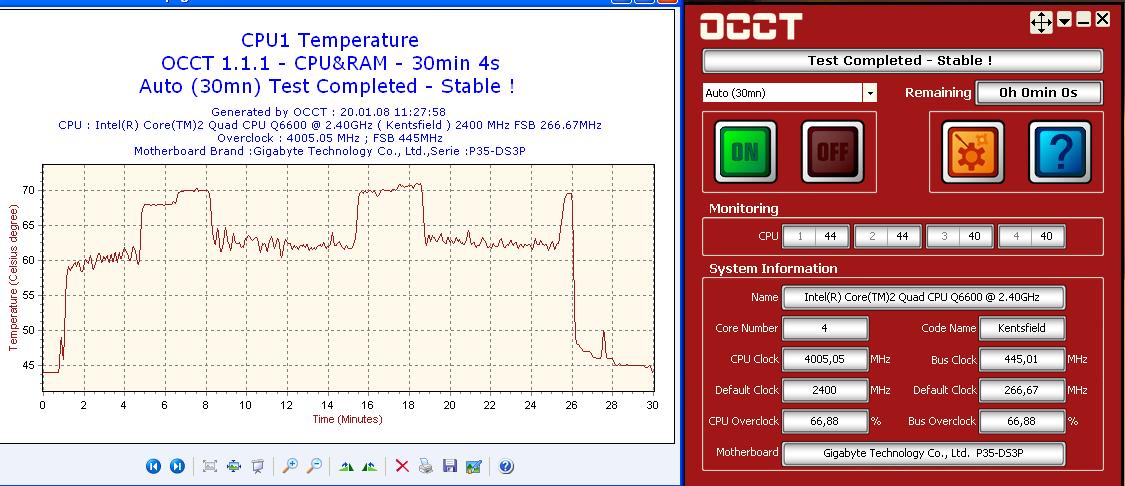Click CPU core 4 temperature box
The height and width of the screenshot is (486, 1125).
[x=1032, y=236]
